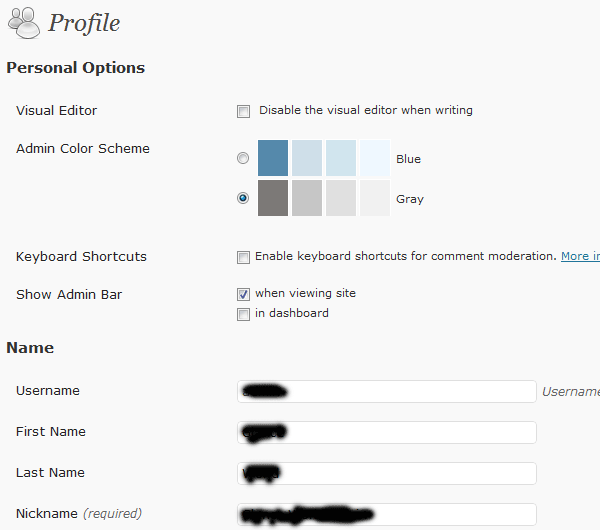This screenshot has height=530, width=600.
Task: Click the Gray scheme label text
Action: tap(410, 199)
